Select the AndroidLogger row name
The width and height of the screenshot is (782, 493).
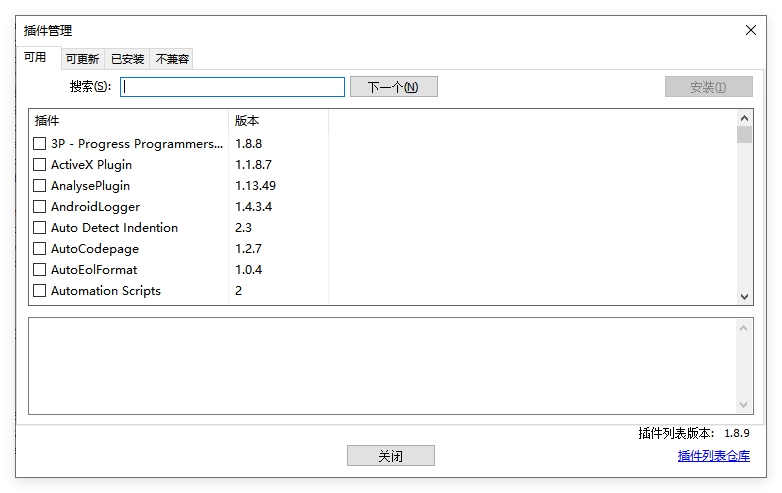tap(95, 207)
